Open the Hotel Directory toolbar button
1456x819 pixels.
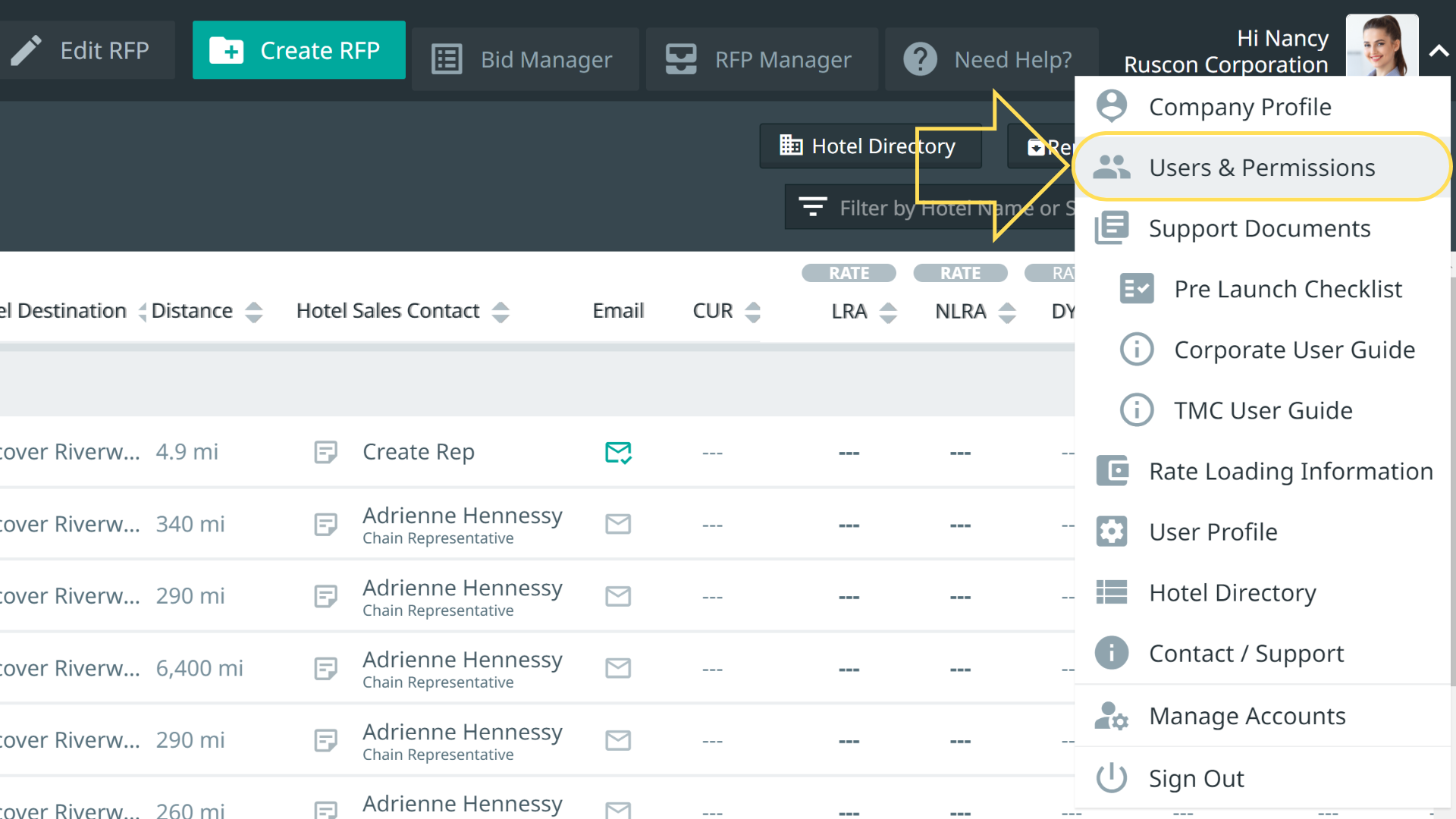870,146
